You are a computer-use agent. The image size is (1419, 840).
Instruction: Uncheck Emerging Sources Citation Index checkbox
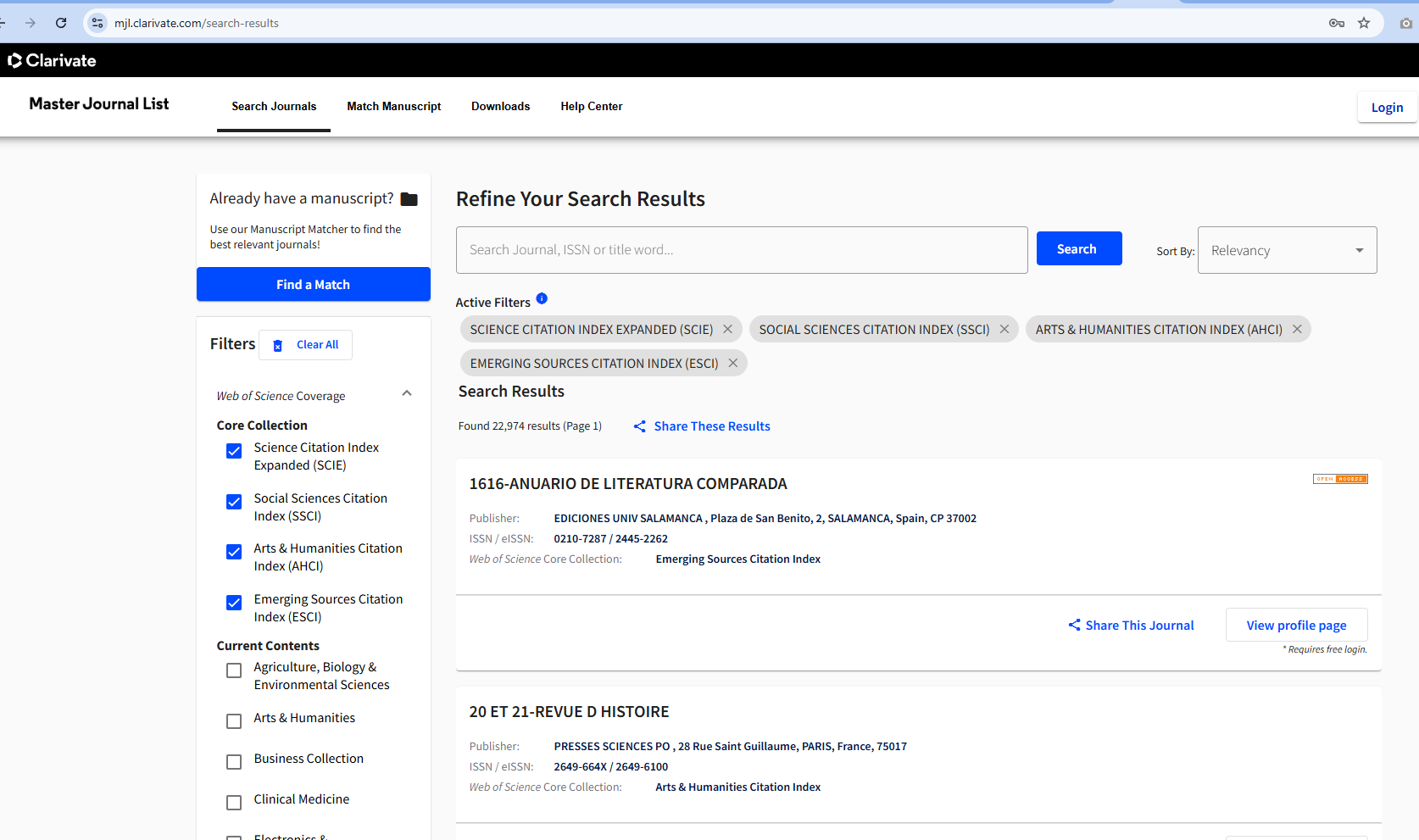234,603
